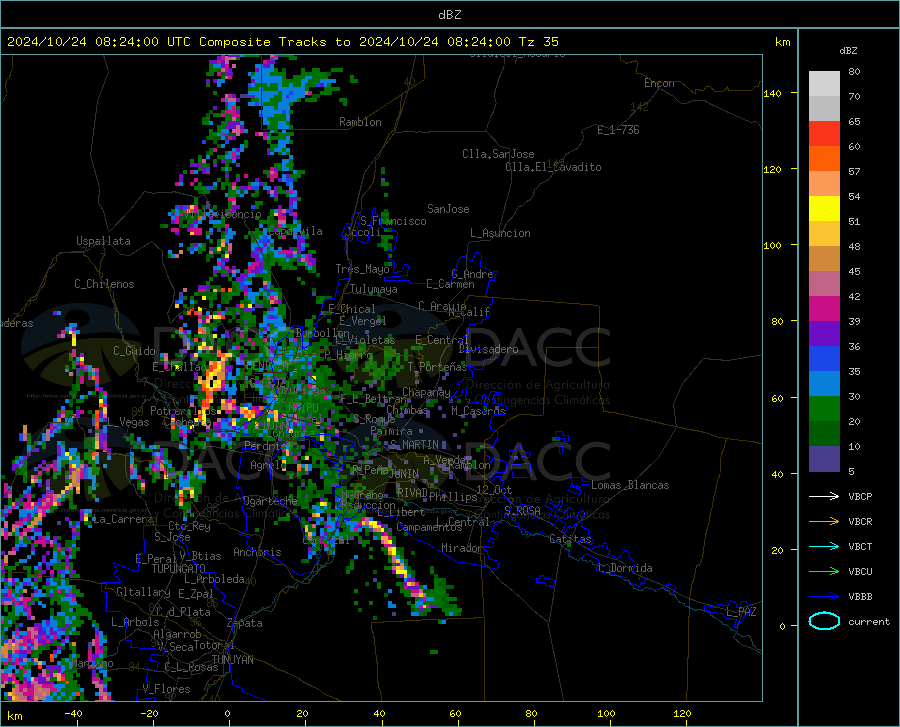Image resolution: width=900 pixels, height=727 pixels.
Task: Click the 120 km mark on horizontal axis
Action: click(x=682, y=714)
